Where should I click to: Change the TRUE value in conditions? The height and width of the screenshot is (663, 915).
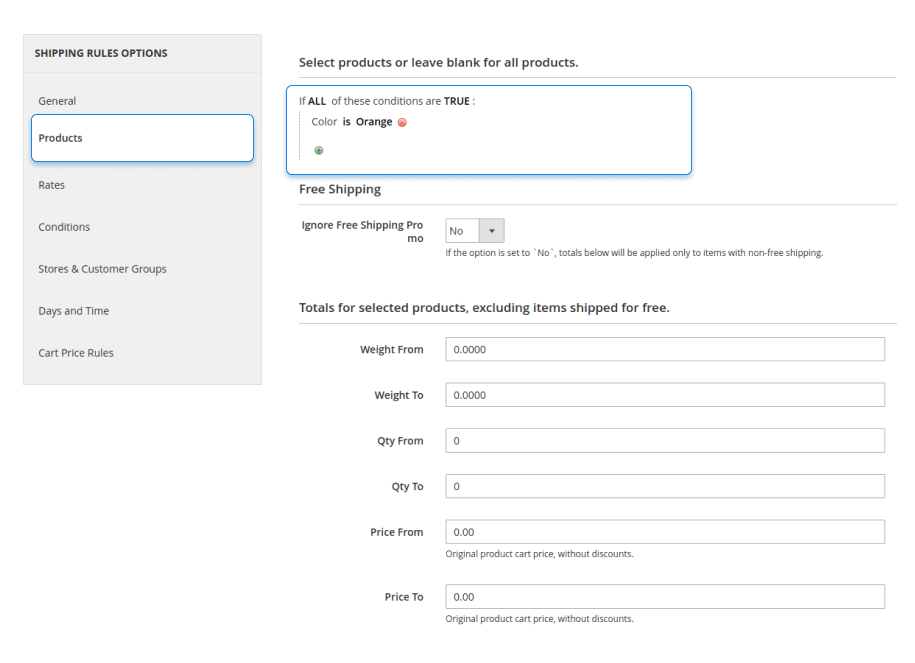pos(456,101)
